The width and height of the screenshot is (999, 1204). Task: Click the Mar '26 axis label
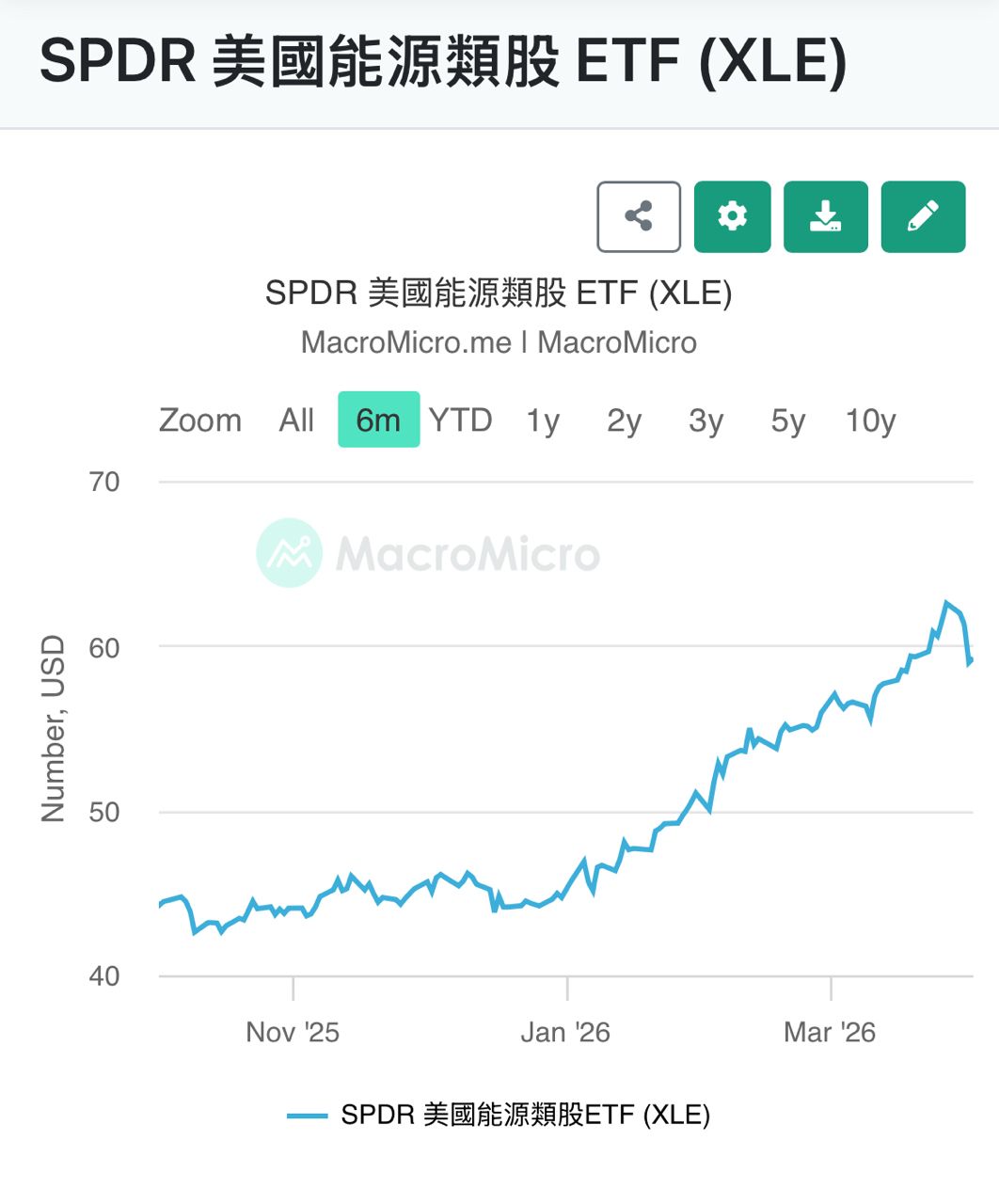pos(830,1032)
